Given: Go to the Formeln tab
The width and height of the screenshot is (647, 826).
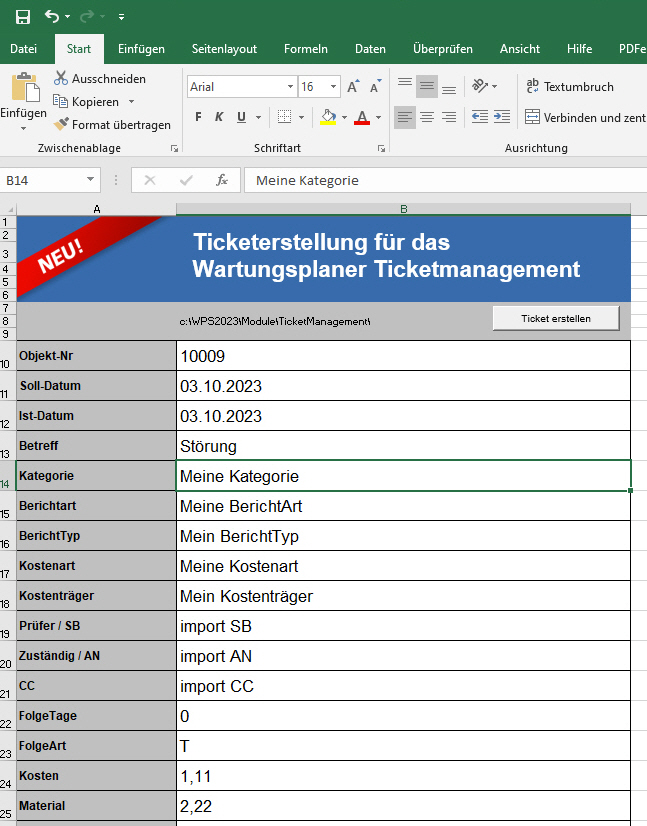Looking at the screenshot, I should click(306, 49).
